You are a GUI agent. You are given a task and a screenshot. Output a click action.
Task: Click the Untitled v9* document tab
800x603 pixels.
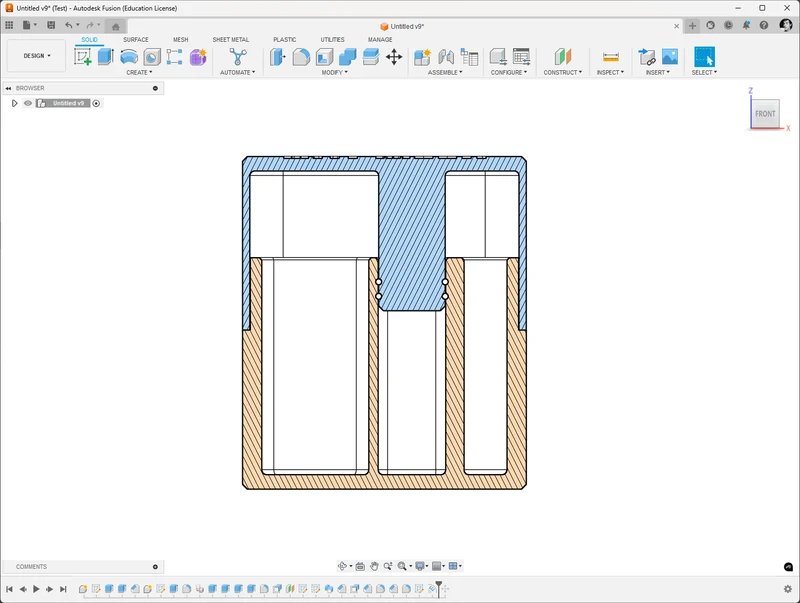403,27
